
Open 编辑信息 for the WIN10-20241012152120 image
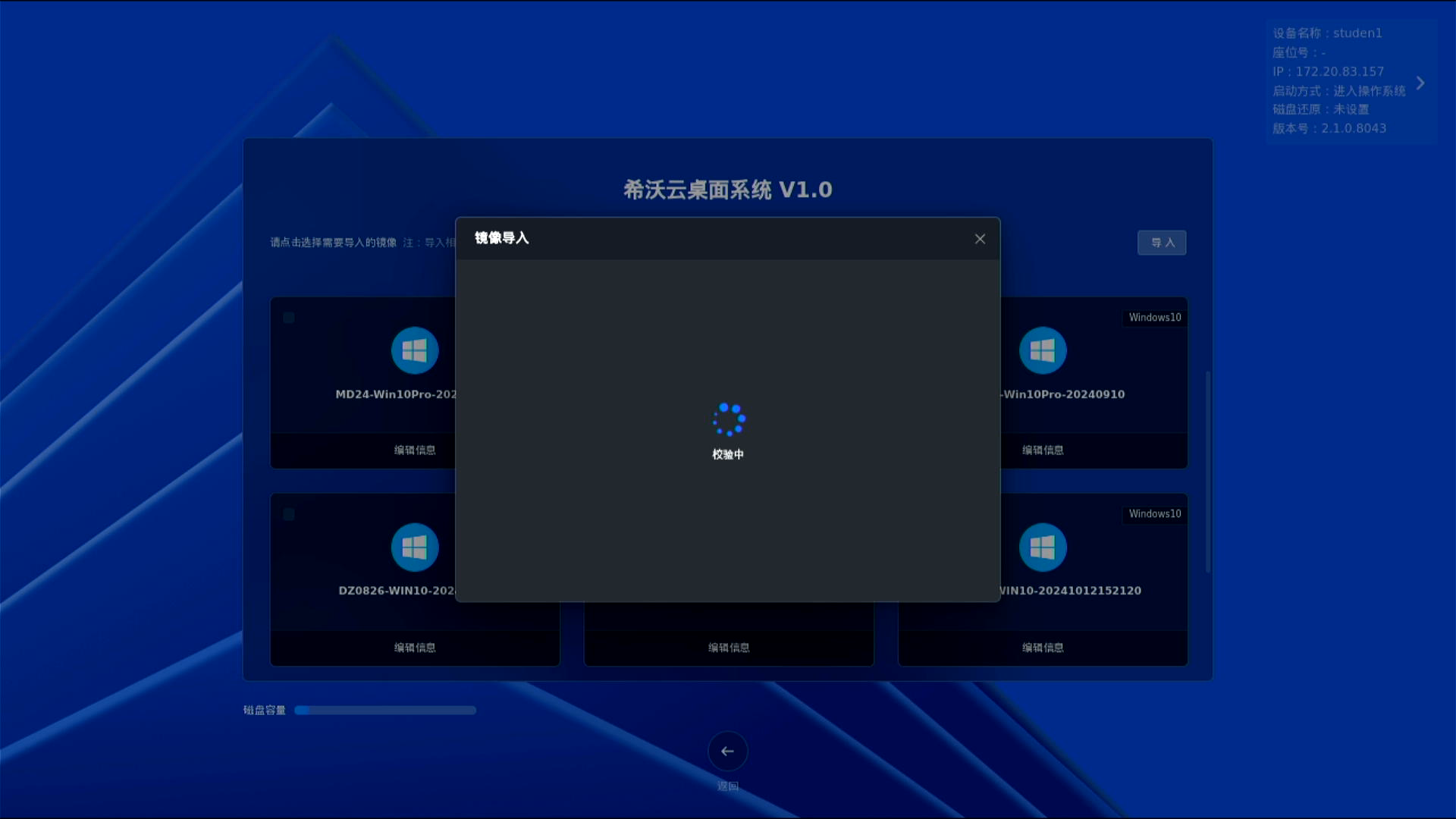(x=1043, y=648)
